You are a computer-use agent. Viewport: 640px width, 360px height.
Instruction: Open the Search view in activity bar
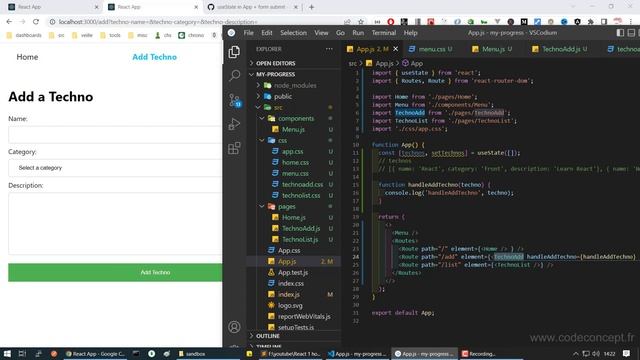click(234, 76)
